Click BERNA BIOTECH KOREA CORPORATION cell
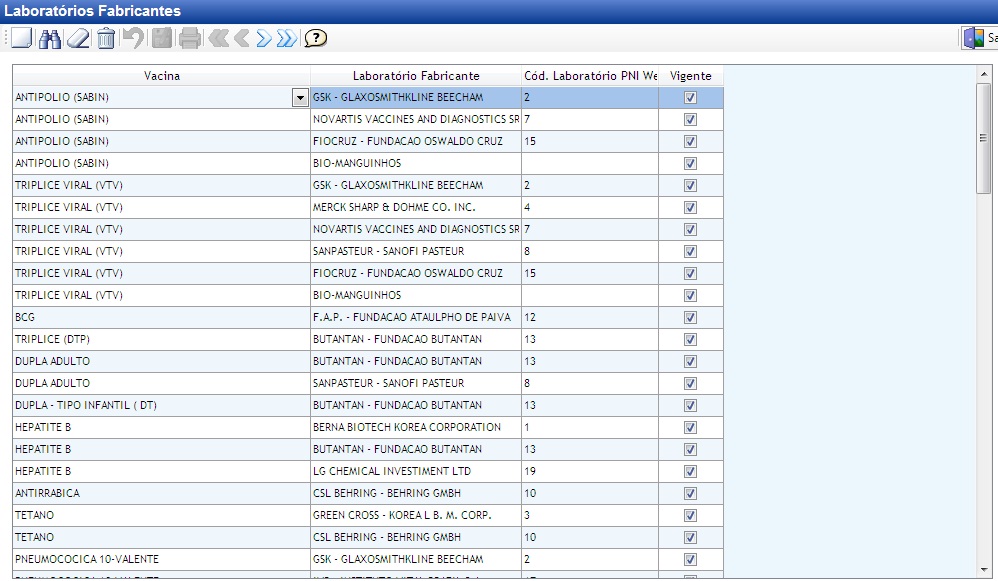The width and height of the screenshot is (998, 581). point(416,428)
